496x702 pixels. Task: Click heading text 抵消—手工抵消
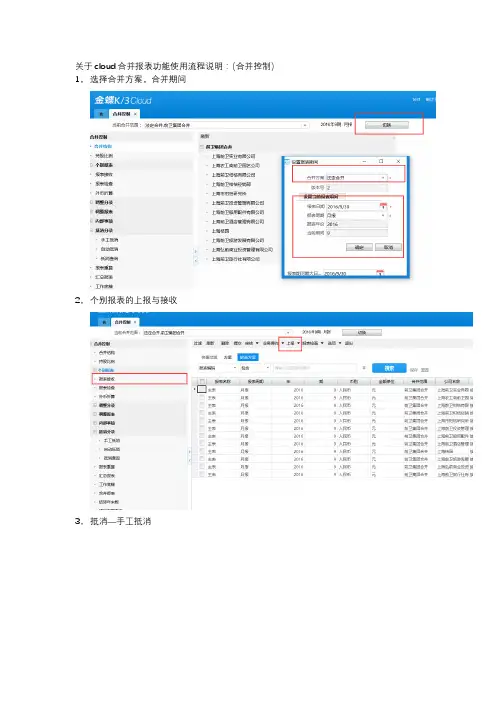pyautogui.click(x=120, y=521)
